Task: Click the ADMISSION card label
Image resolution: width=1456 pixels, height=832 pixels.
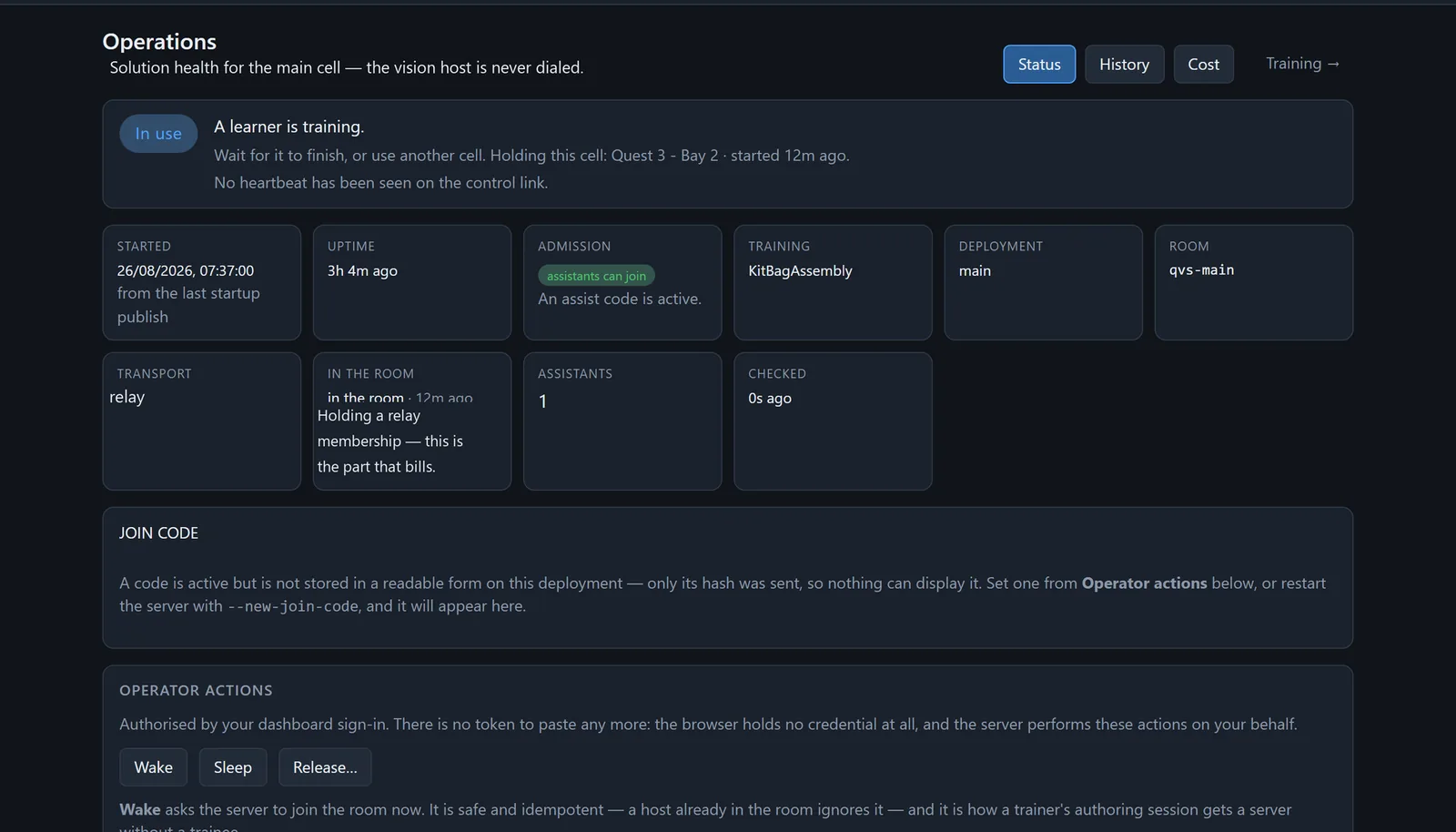Action: click(574, 247)
